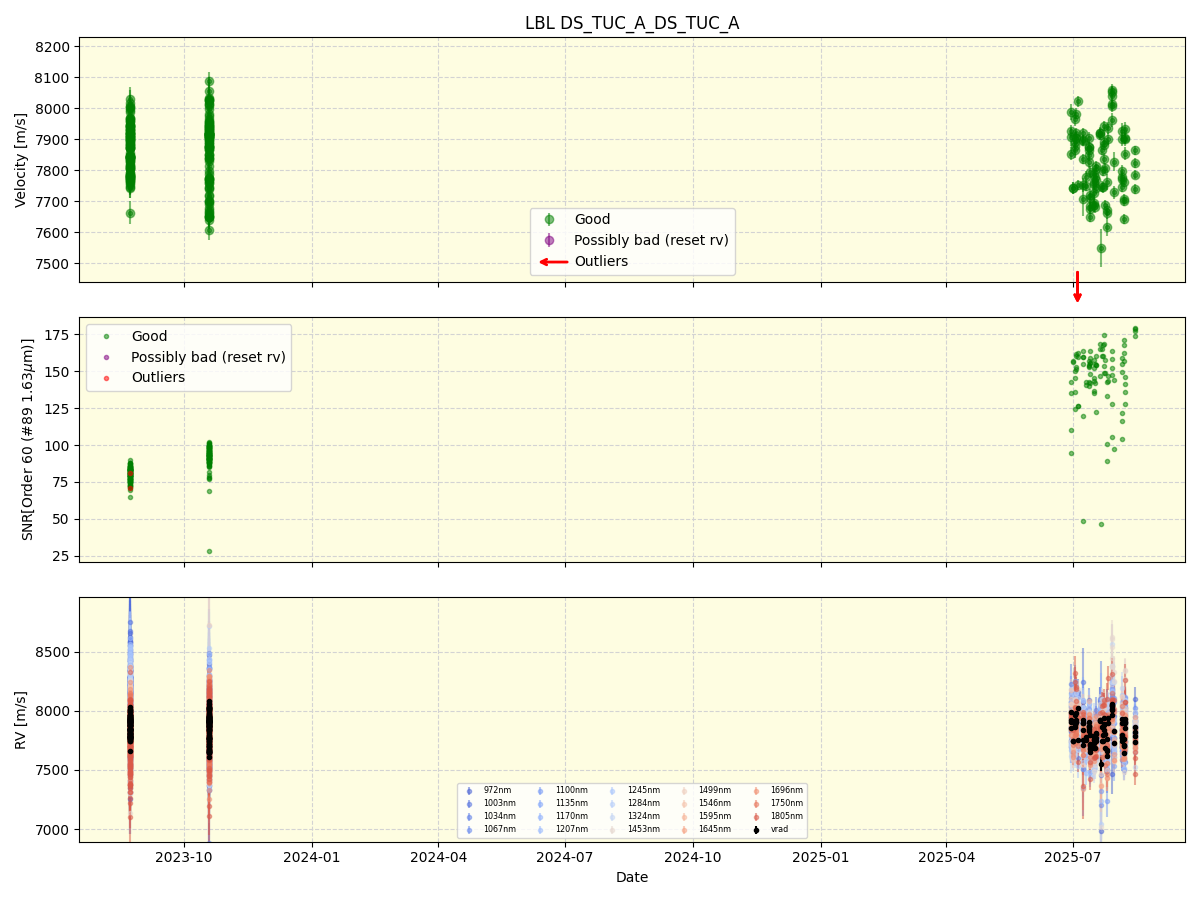1200x900 pixels.
Task: Click the green 'Good' marker in the Velocity legend
Action: 549,219
